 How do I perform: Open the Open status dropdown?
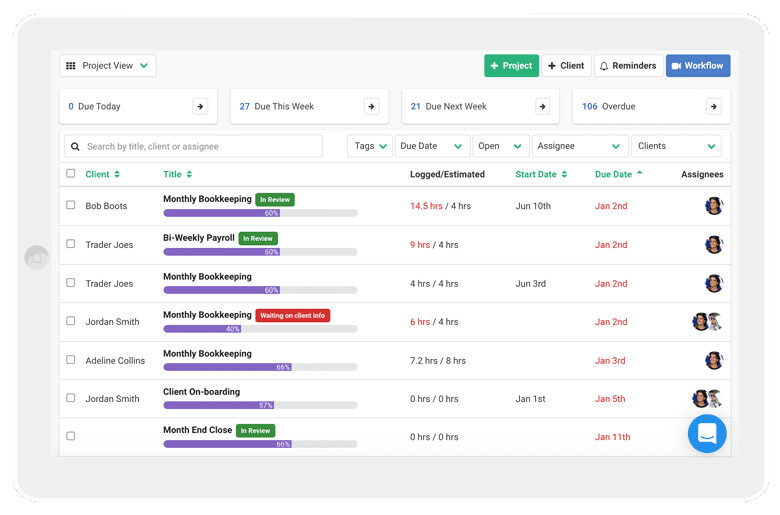pyautogui.click(x=500, y=146)
